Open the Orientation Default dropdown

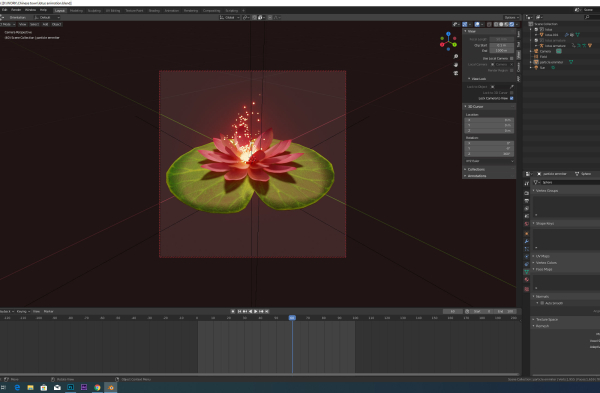pos(47,17)
